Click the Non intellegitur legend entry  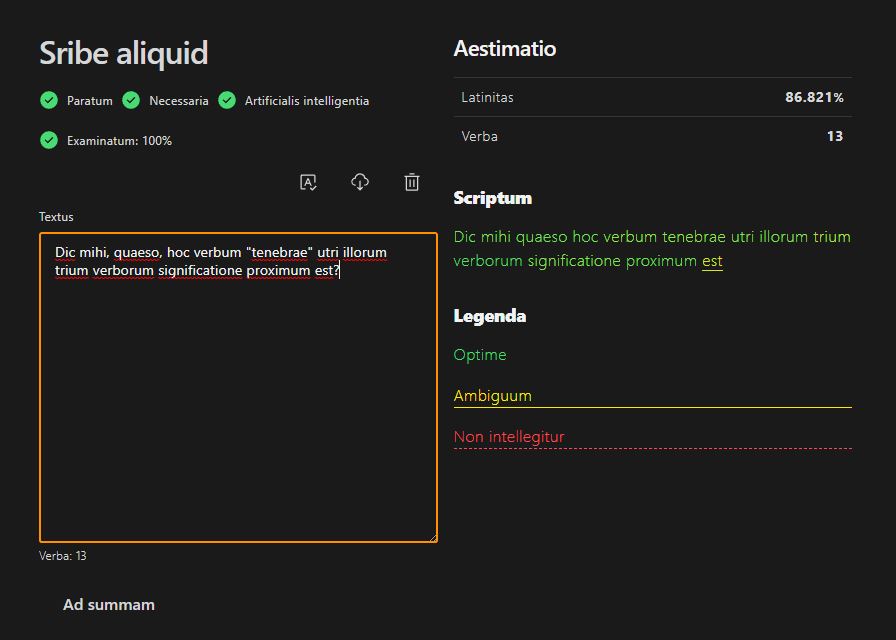point(510,437)
